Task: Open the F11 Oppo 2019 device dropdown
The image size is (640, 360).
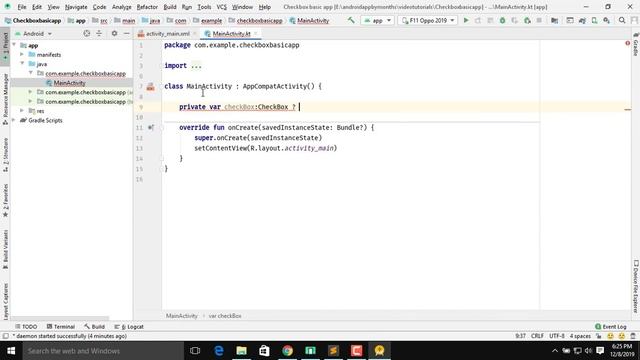Action: click(x=428, y=20)
